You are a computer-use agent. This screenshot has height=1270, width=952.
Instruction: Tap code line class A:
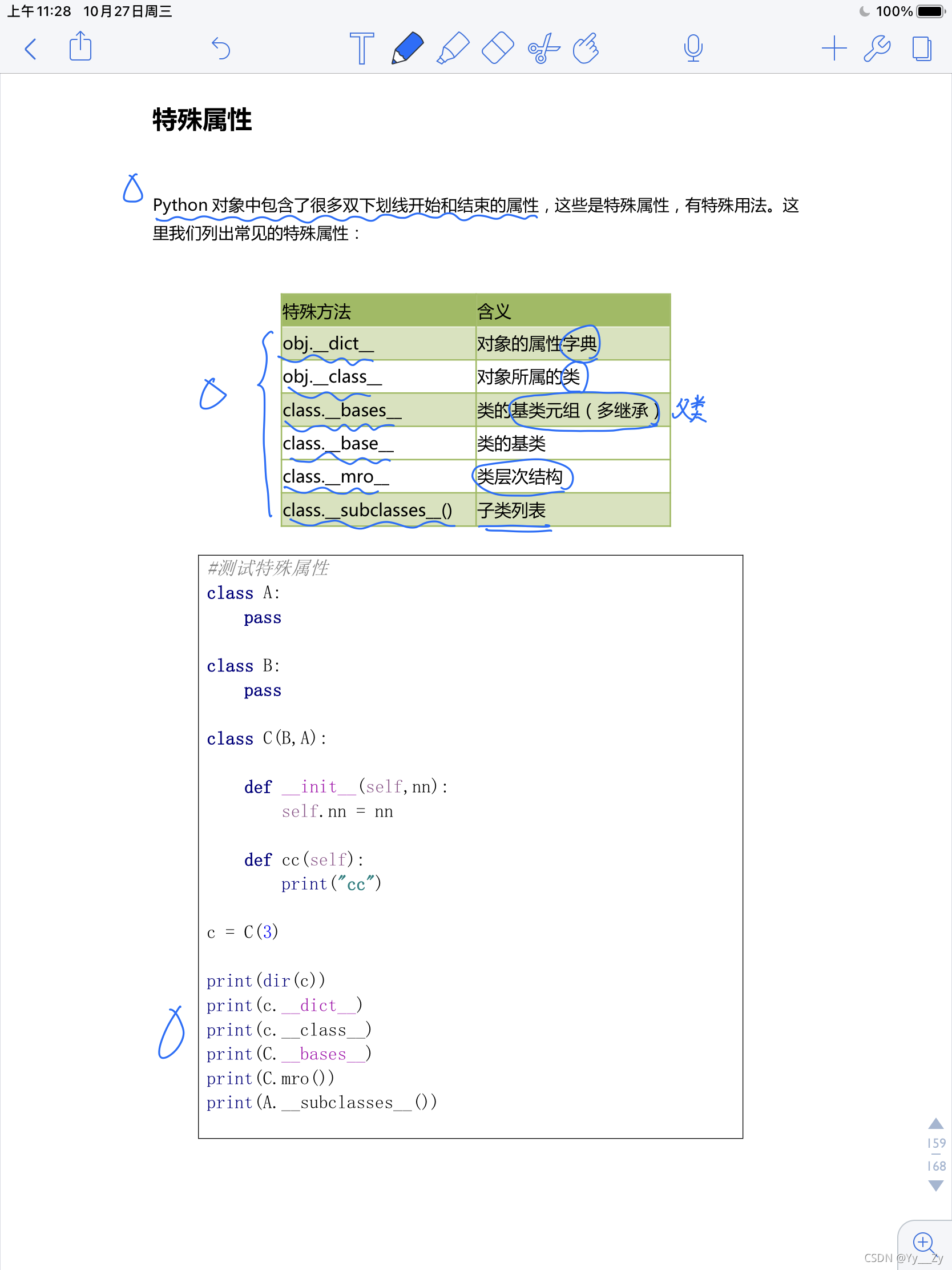coord(243,593)
